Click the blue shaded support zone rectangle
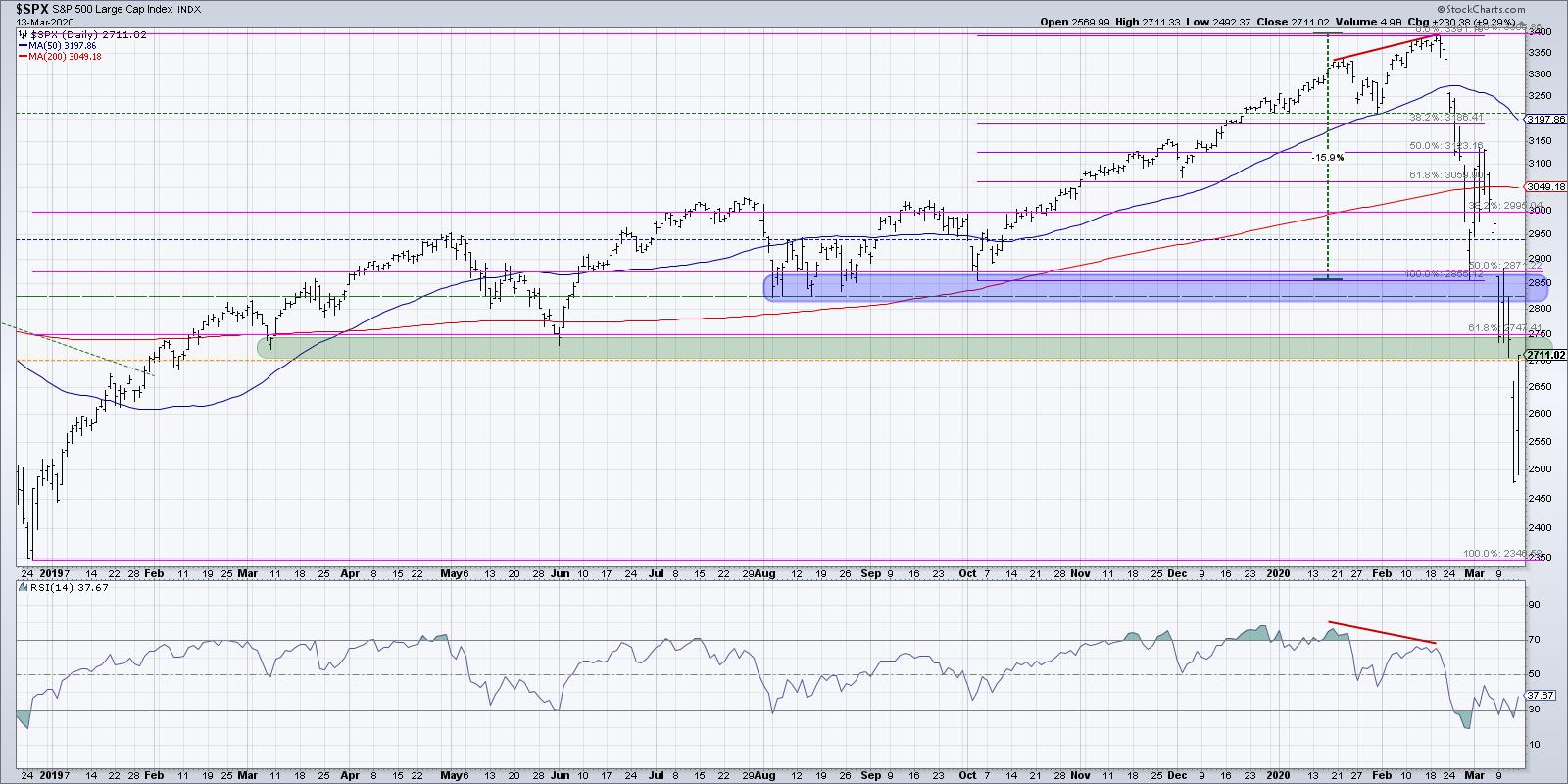This screenshot has height=784, width=1568. [980, 286]
